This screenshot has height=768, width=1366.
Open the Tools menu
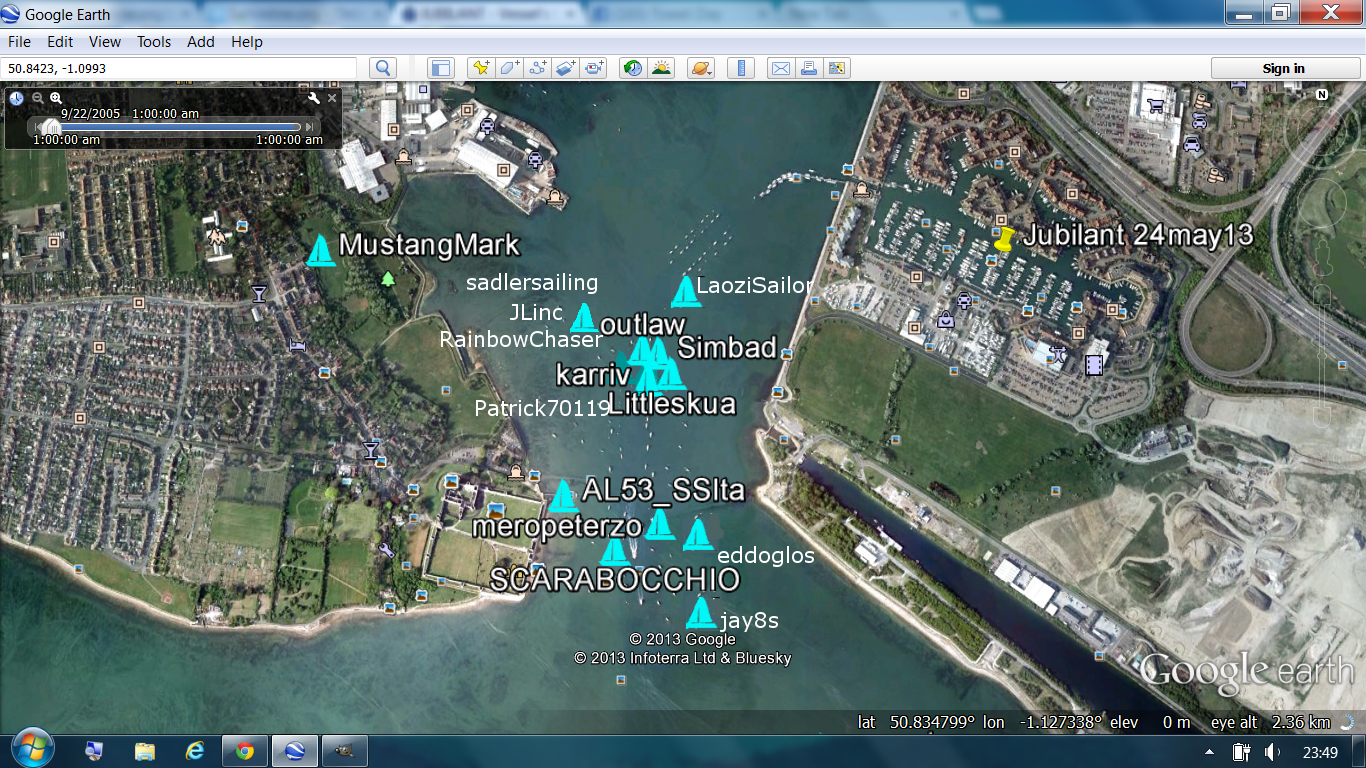(154, 42)
